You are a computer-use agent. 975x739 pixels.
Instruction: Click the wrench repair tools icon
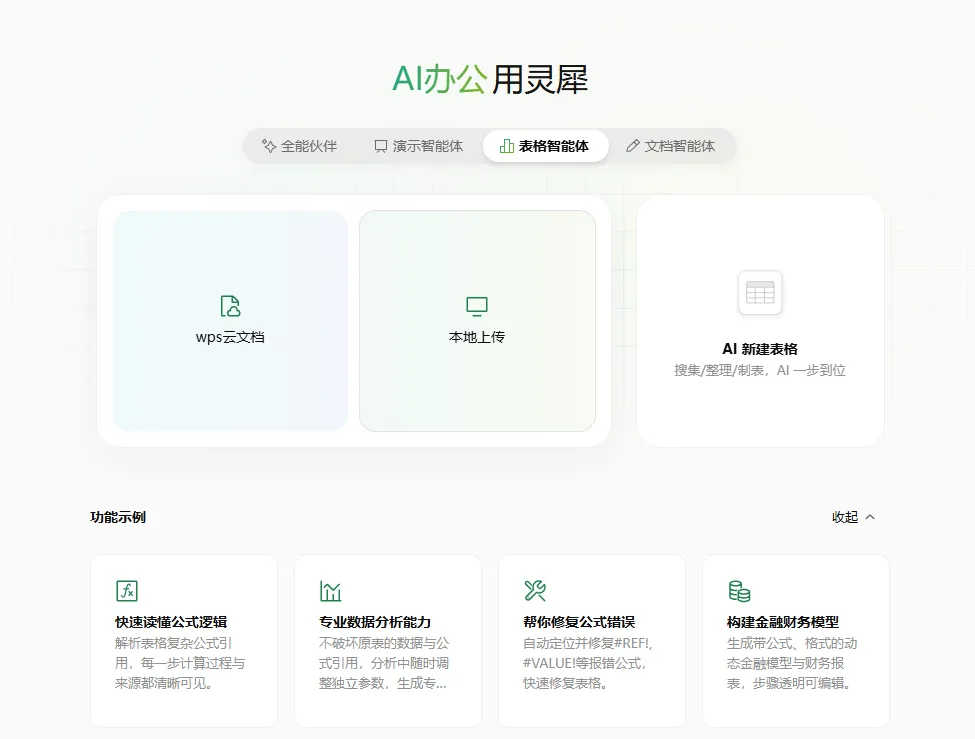535,590
